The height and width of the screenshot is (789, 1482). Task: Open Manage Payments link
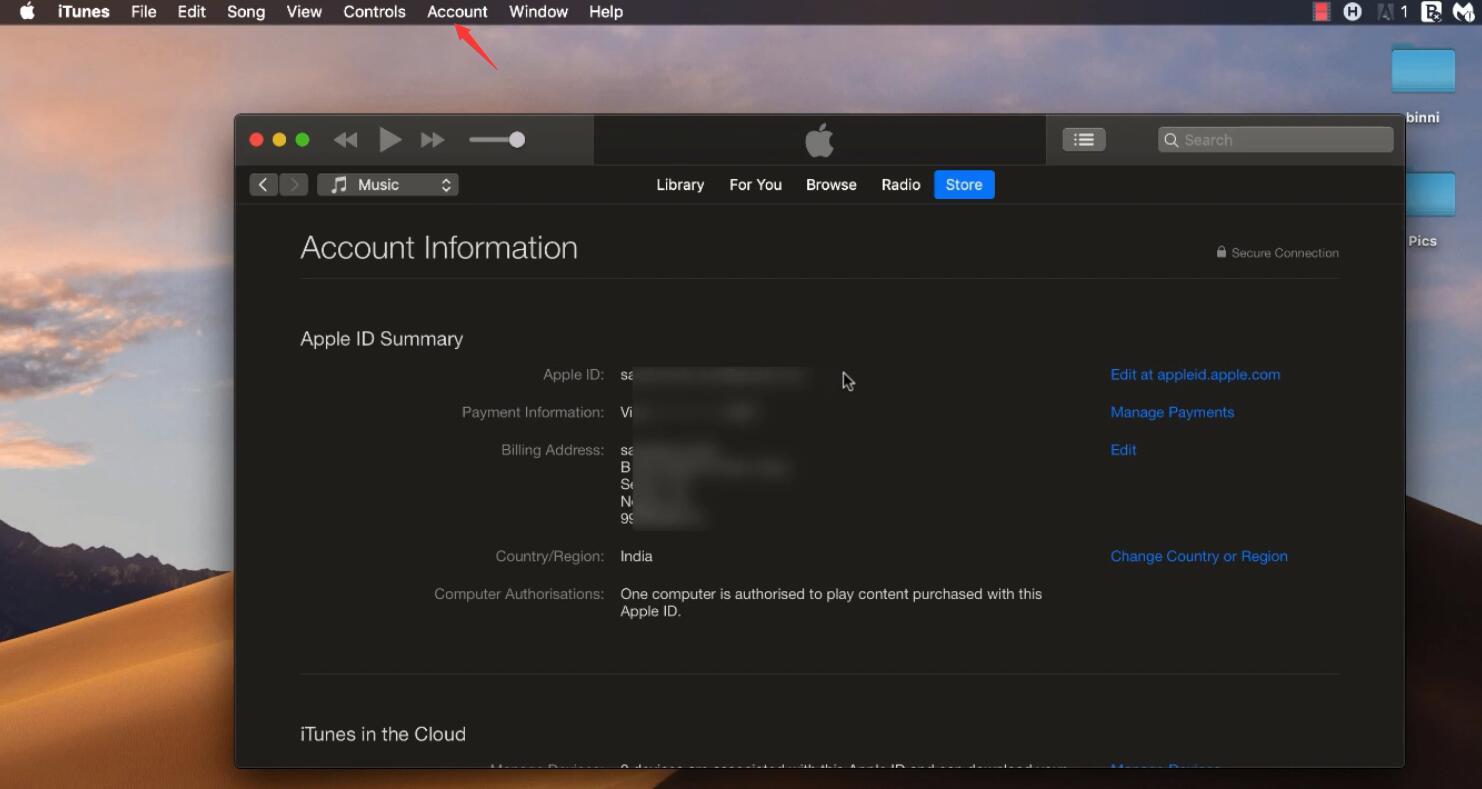point(1172,412)
